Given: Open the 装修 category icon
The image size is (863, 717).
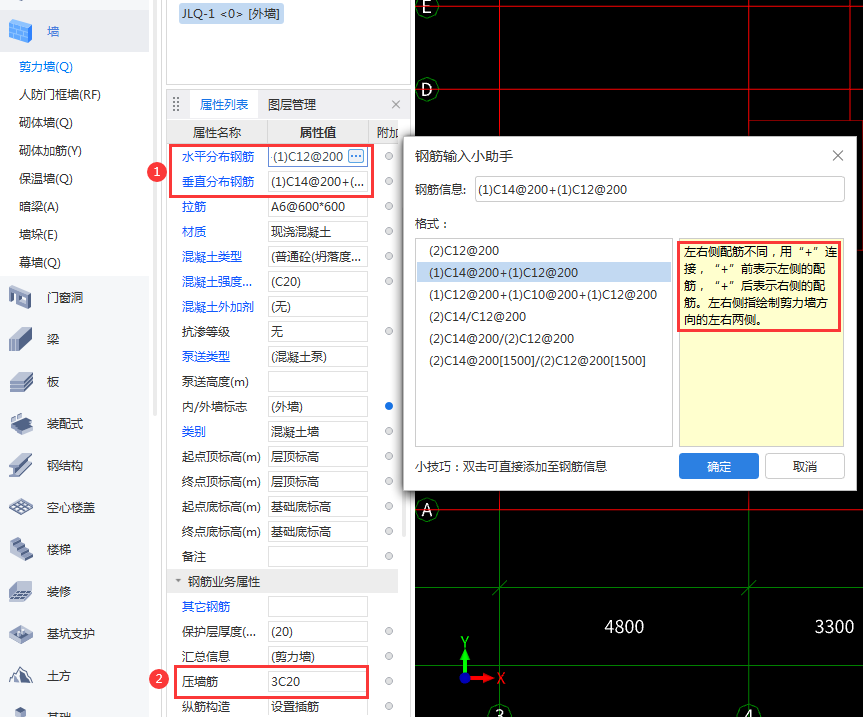Looking at the screenshot, I should click(20, 592).
